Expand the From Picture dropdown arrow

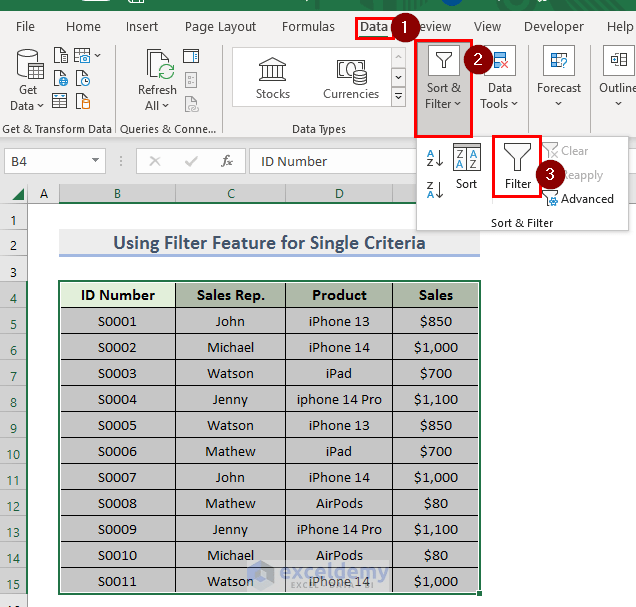click(97, 55)
